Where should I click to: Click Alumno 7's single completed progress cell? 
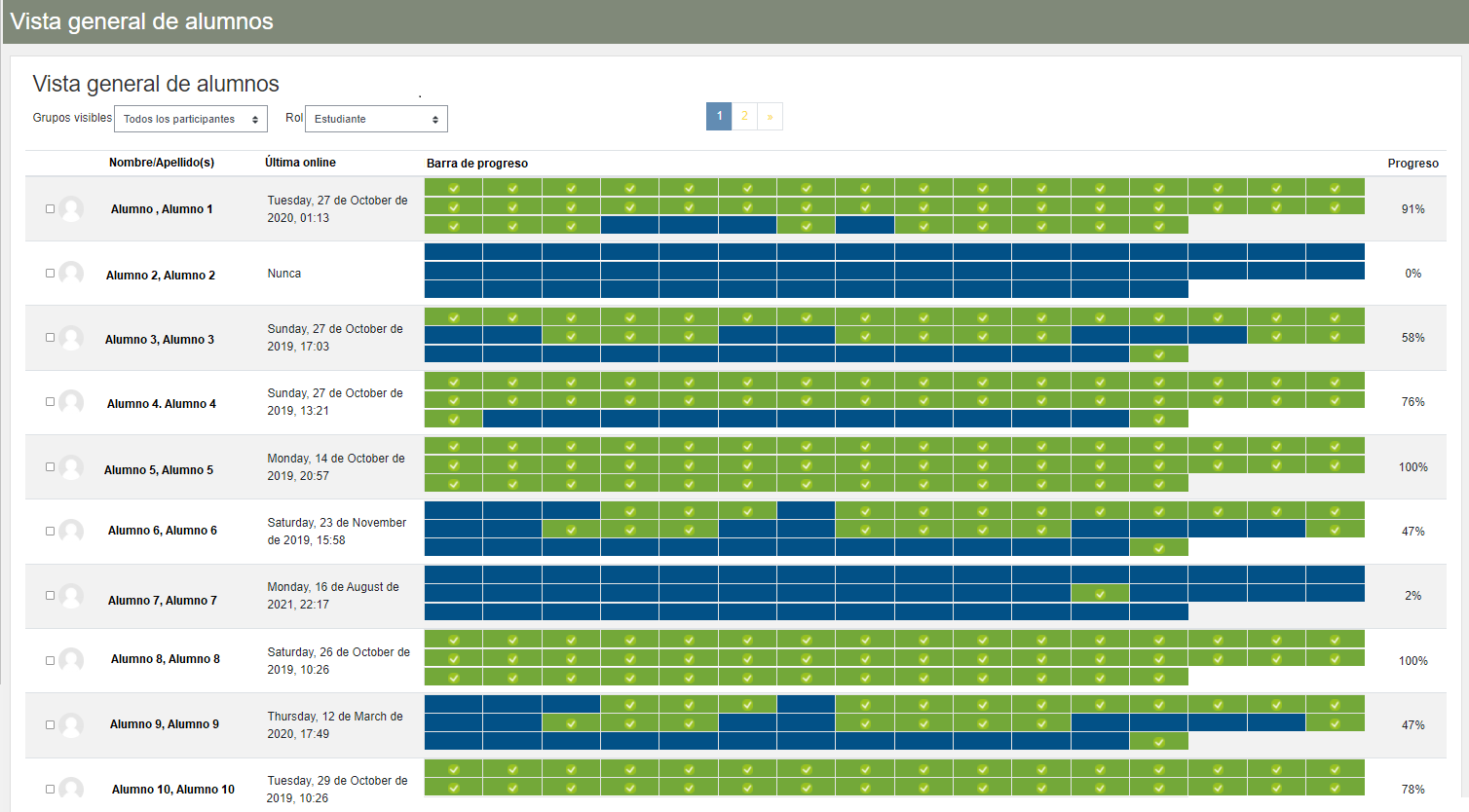click(x=1100, y=594)
